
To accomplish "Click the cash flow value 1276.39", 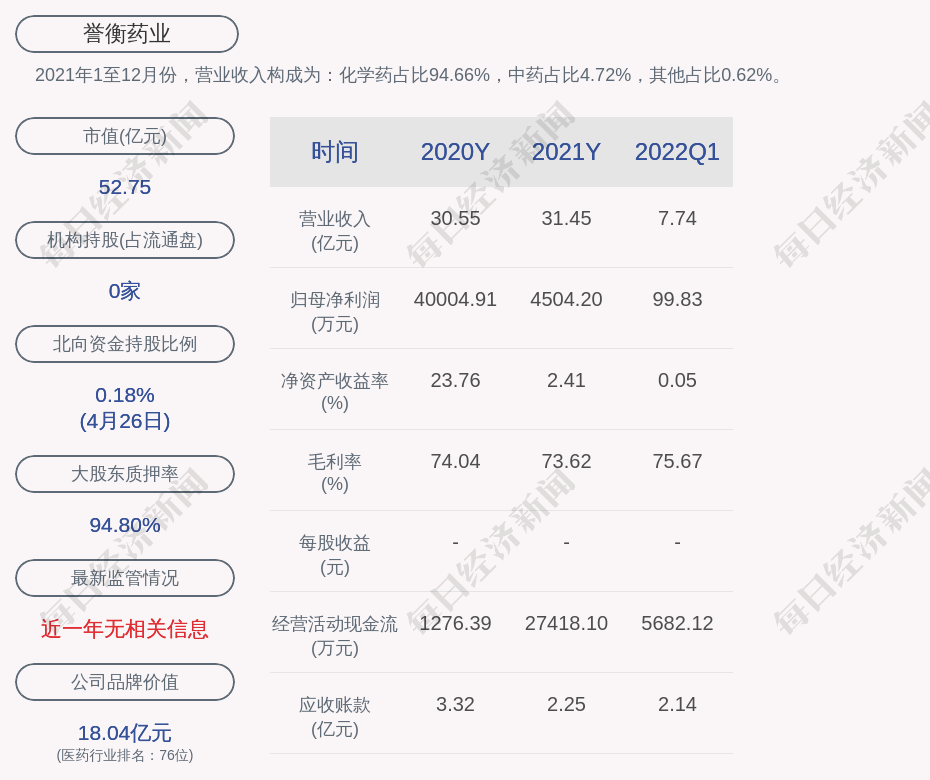I will coord(455,623).
